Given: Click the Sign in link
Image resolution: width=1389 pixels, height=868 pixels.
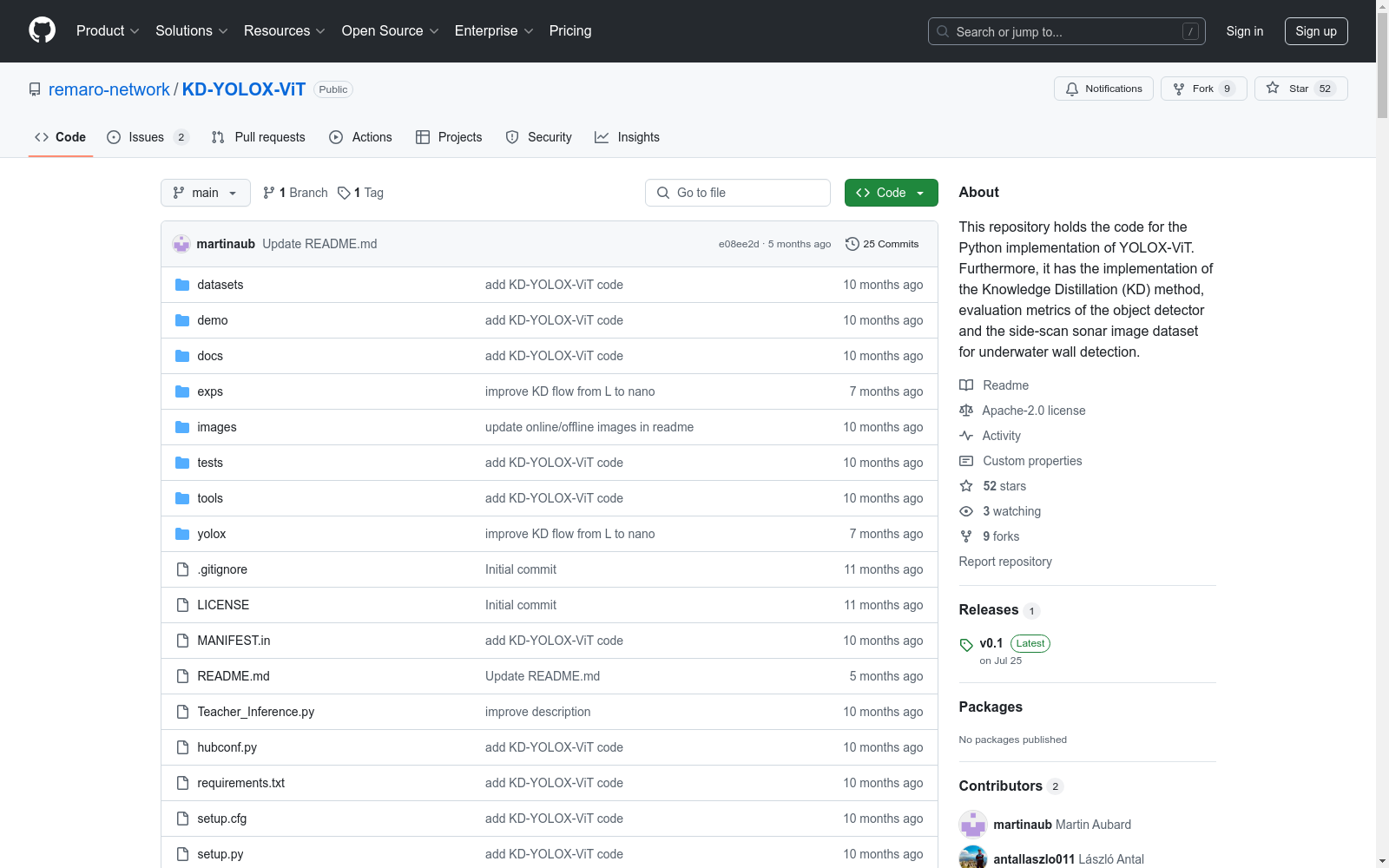Looking at the screenshot, I should click(x=1245, y=31).
